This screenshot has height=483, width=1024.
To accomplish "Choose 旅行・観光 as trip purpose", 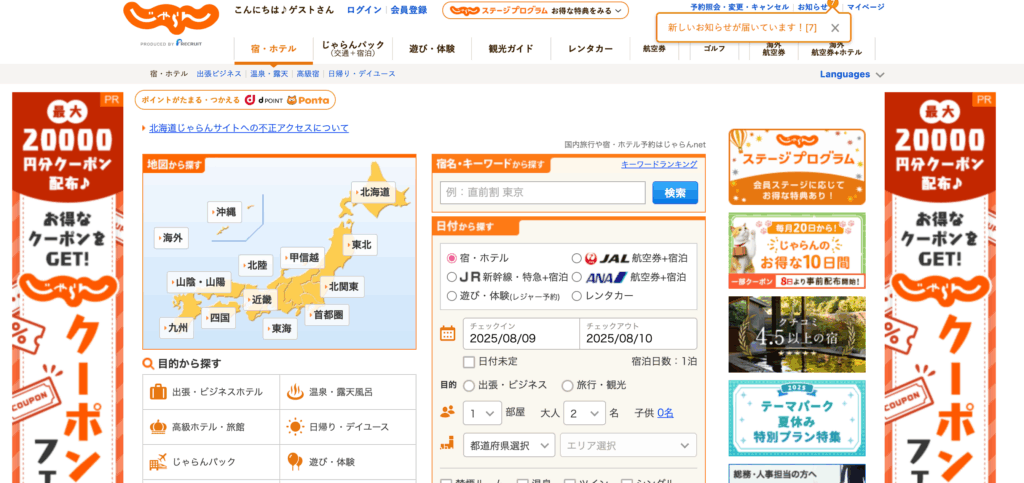I will [568, 386].
